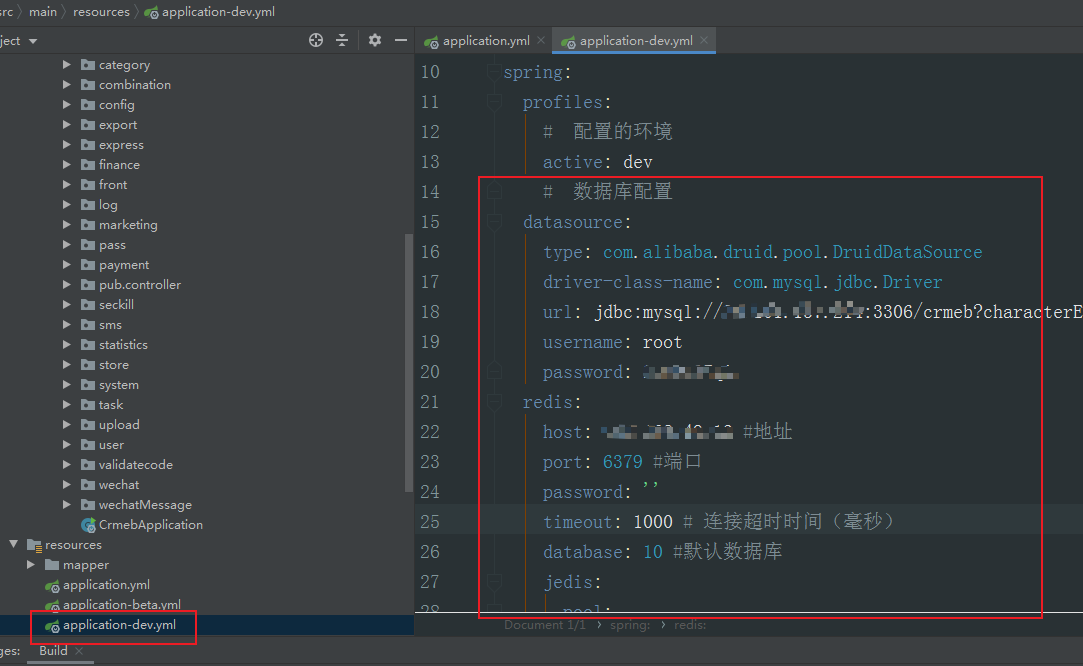
Task: Expand the finance folder arrow
Action: [67, 164]
